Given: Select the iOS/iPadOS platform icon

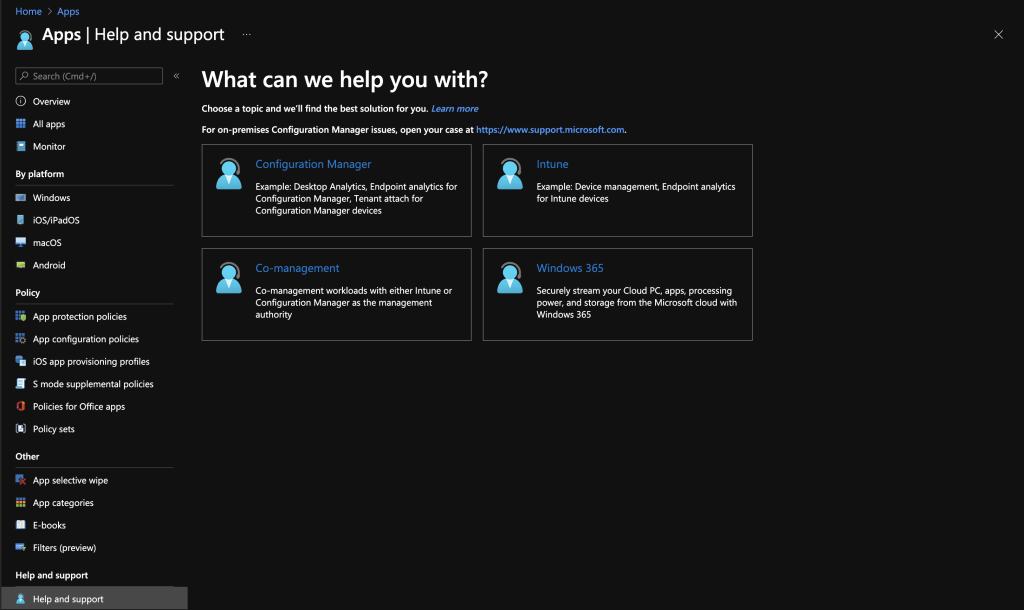Looking at the screenshot, I should point(21,220).
